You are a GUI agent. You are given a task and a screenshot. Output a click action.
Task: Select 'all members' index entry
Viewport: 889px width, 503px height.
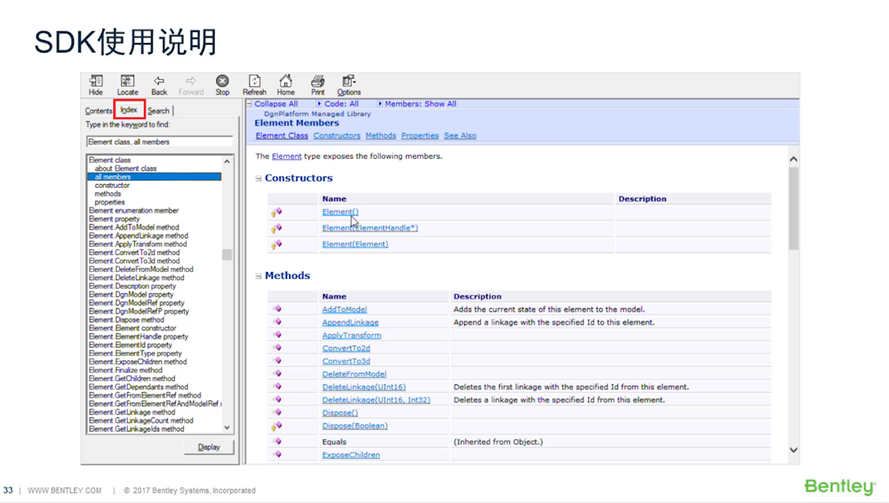click(154, 177)
